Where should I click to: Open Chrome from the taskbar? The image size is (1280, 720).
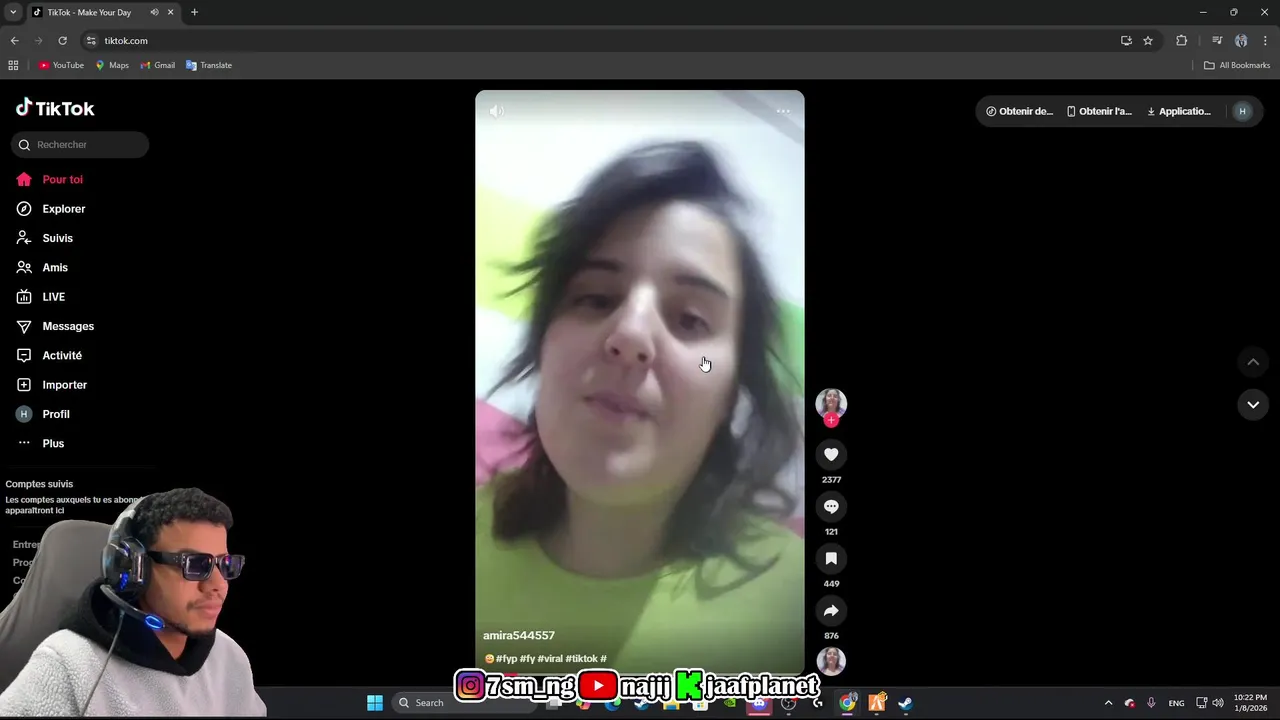click(847, 702)
